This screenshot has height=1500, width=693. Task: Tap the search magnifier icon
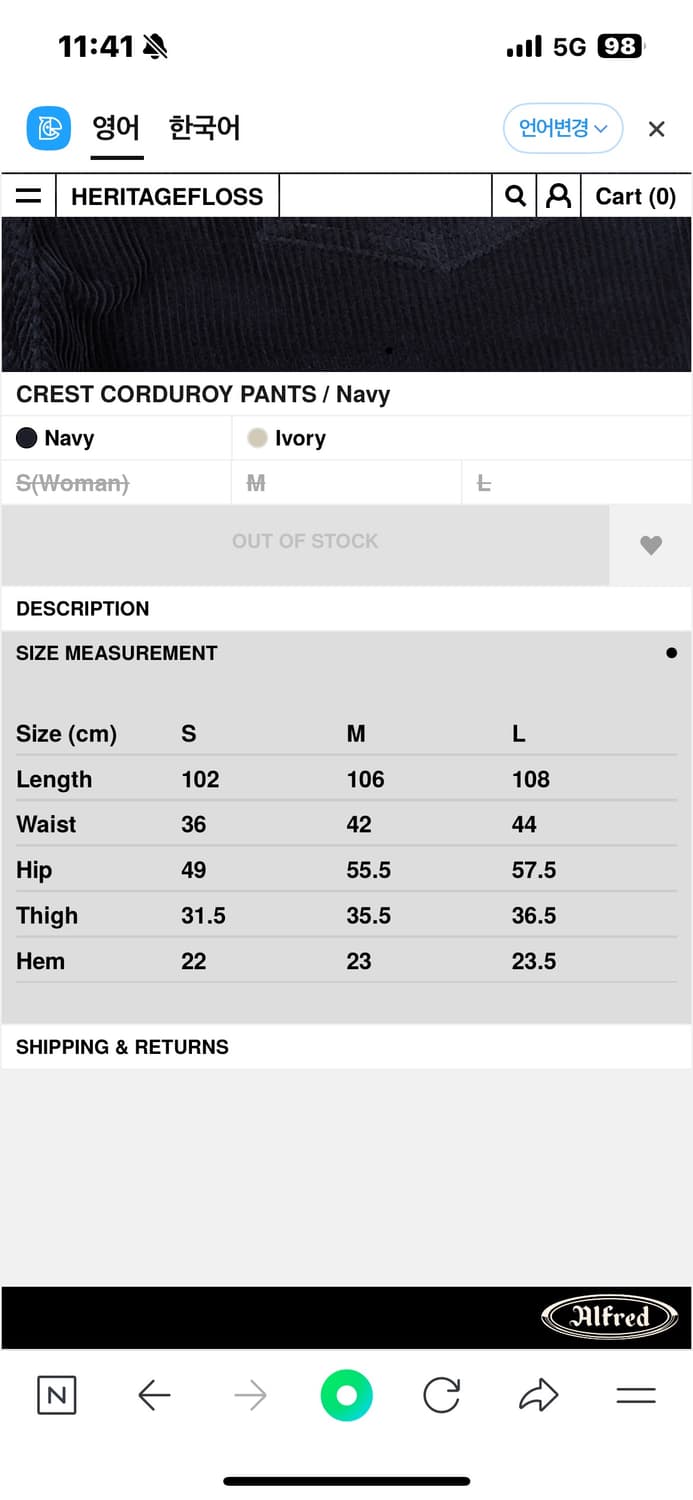[x=515, y=196]
